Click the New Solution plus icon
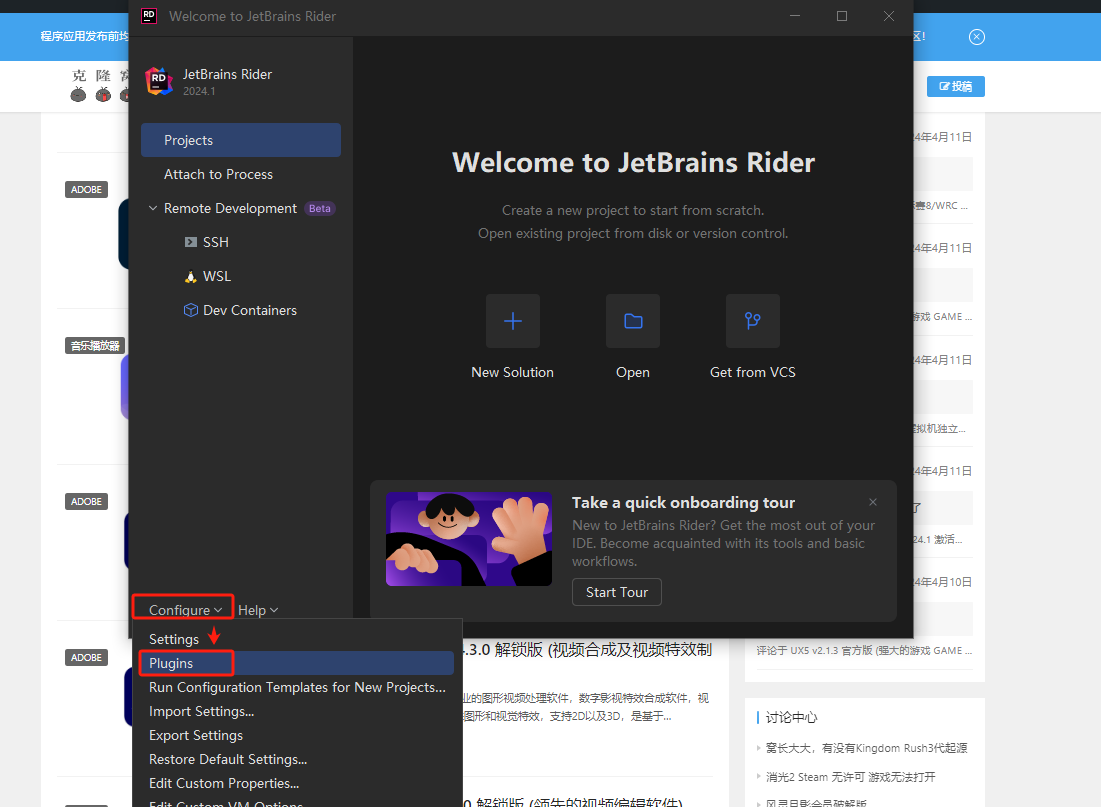The image size is (1101, 807). click(x=513, y=321)
